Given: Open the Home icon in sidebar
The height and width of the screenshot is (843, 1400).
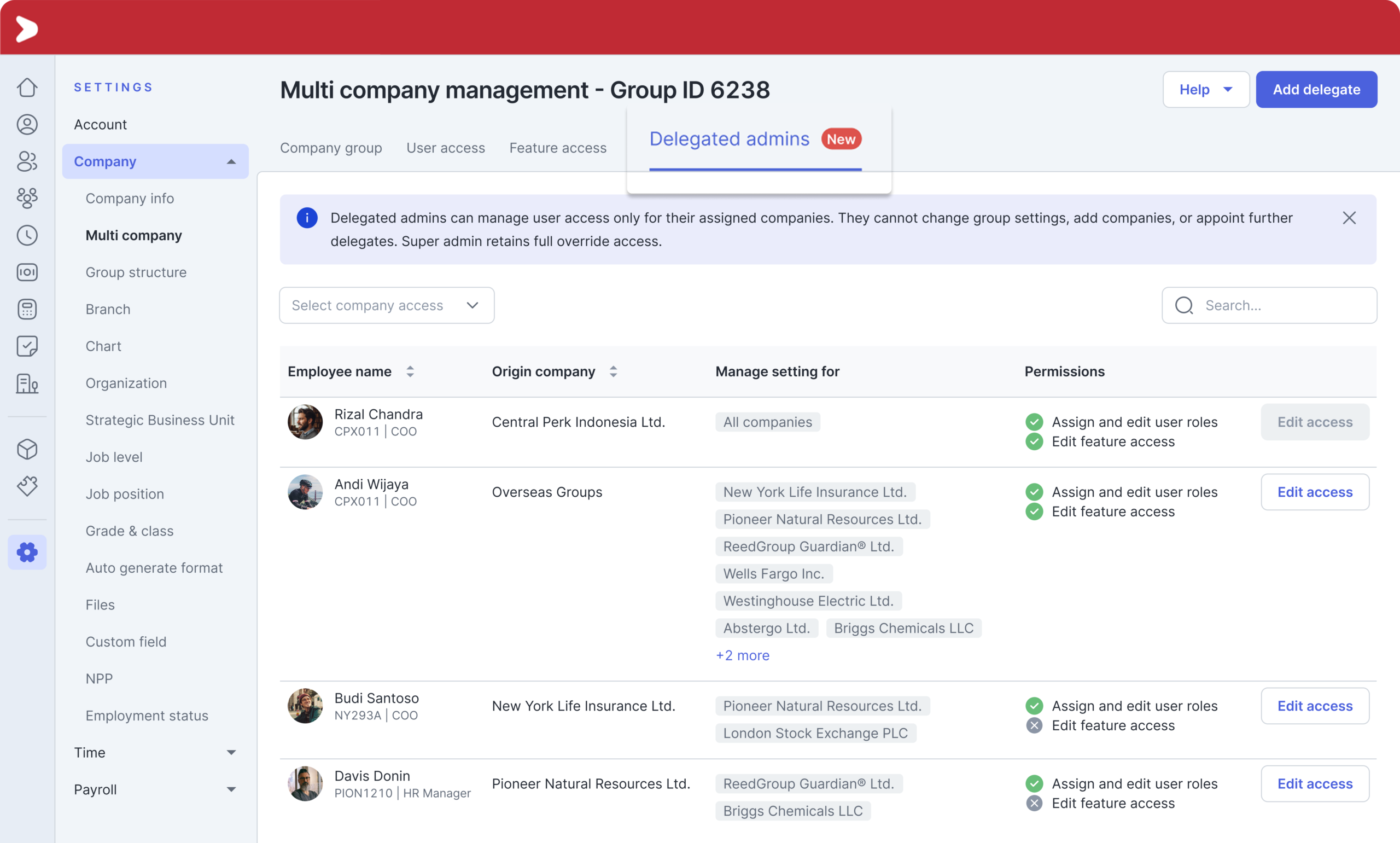Looking at the screenshot, I should point(27,88).
